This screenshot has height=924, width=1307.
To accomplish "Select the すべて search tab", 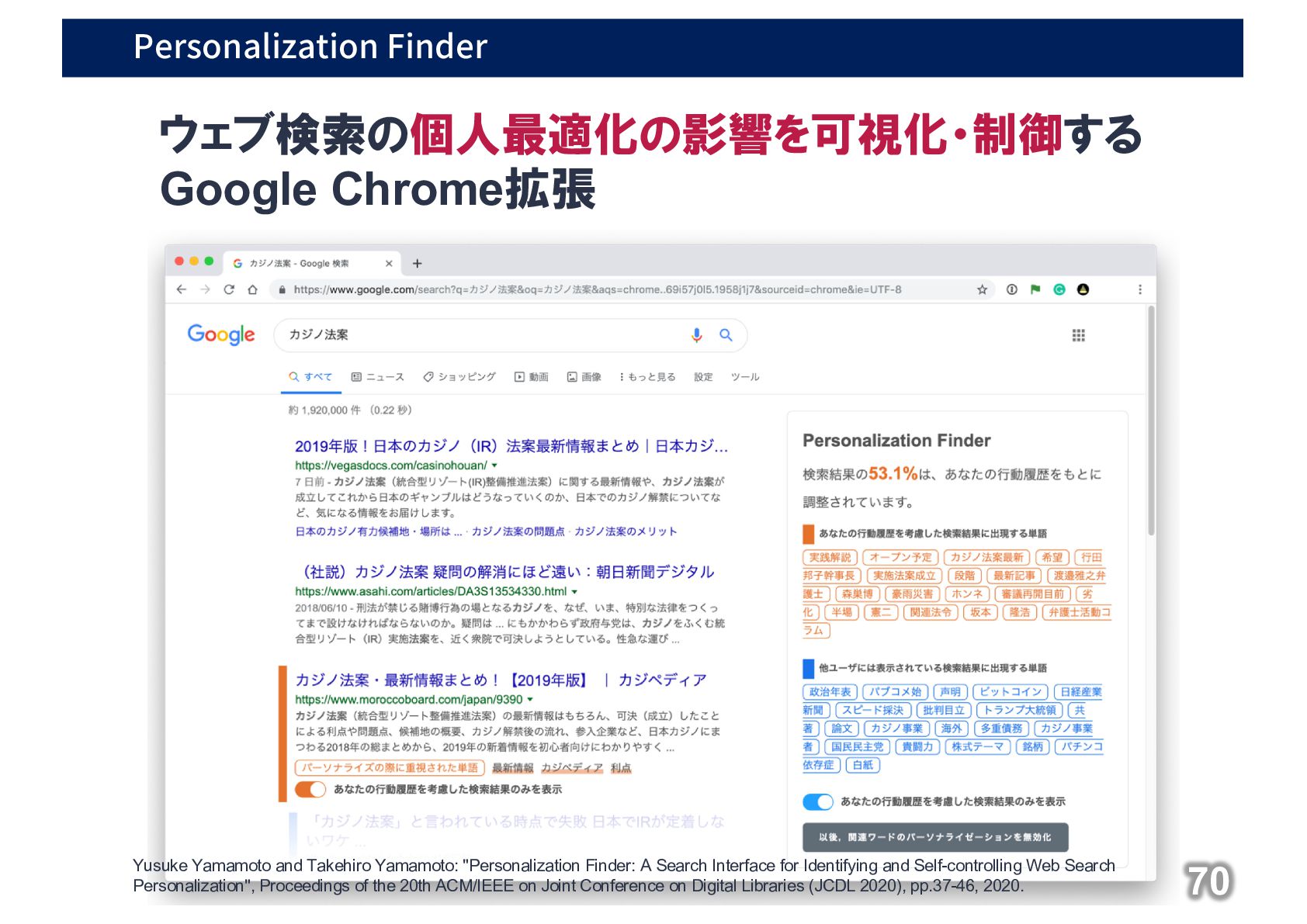I will pos(310,377).
